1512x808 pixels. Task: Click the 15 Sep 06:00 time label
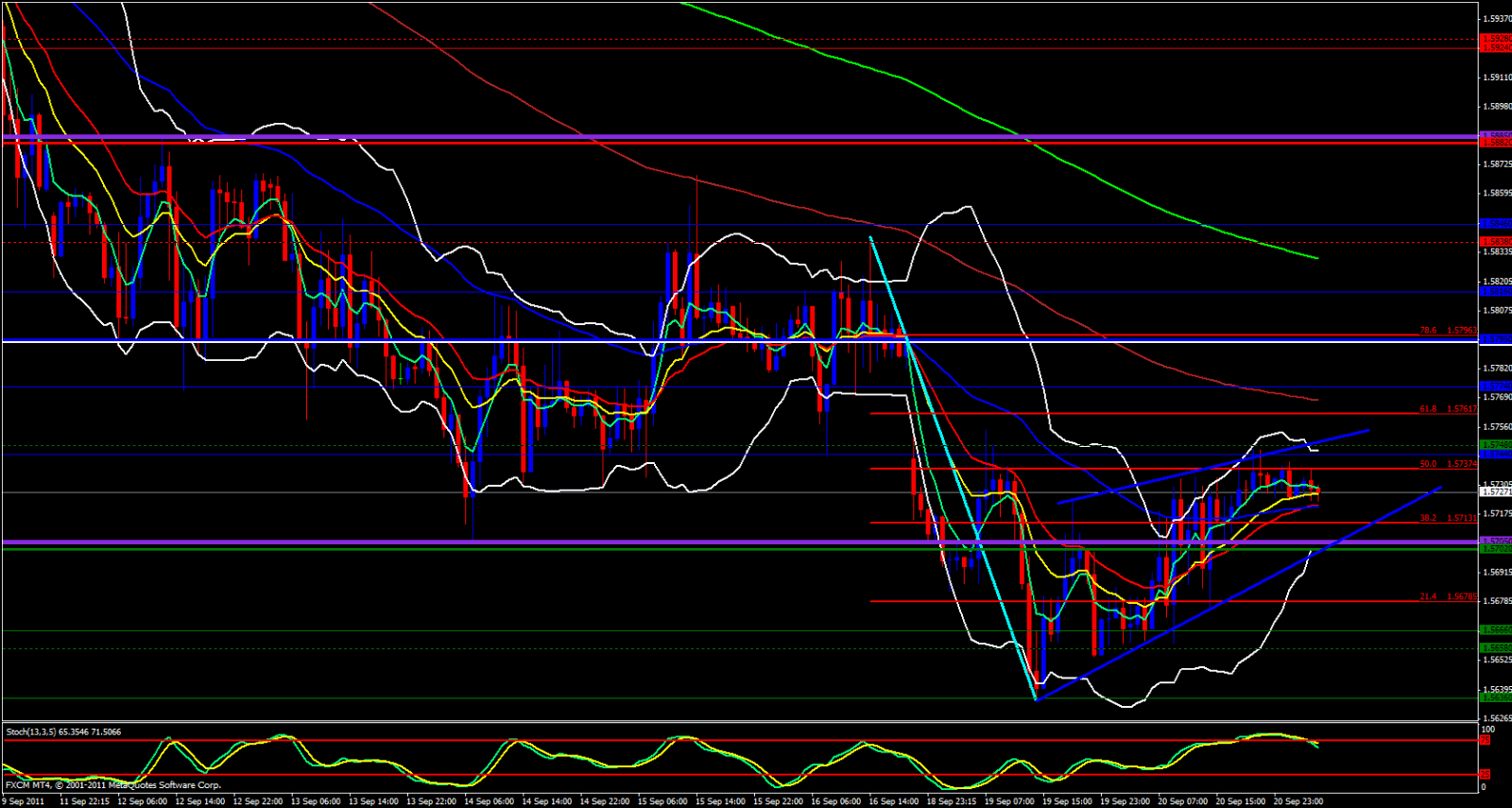[x=662, y=801]
